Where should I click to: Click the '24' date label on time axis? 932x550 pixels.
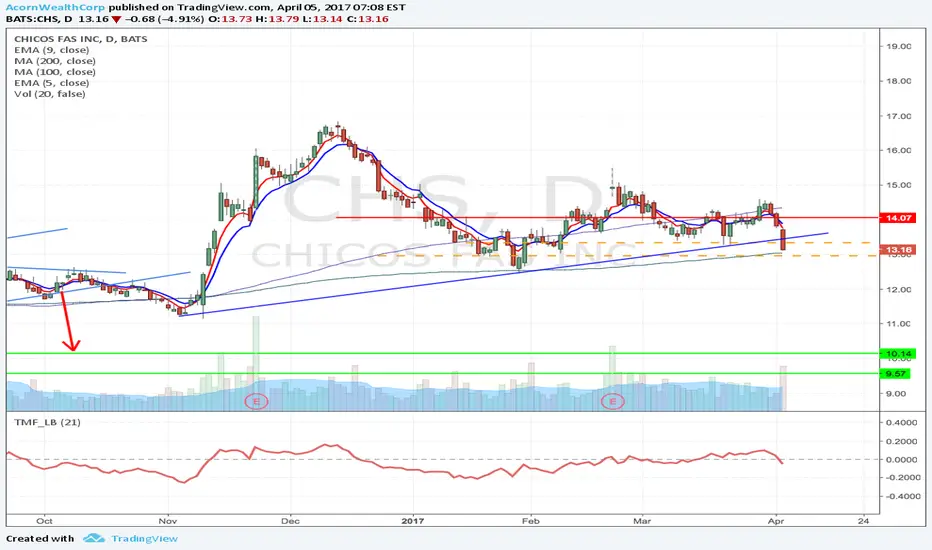tap(864, 521)
